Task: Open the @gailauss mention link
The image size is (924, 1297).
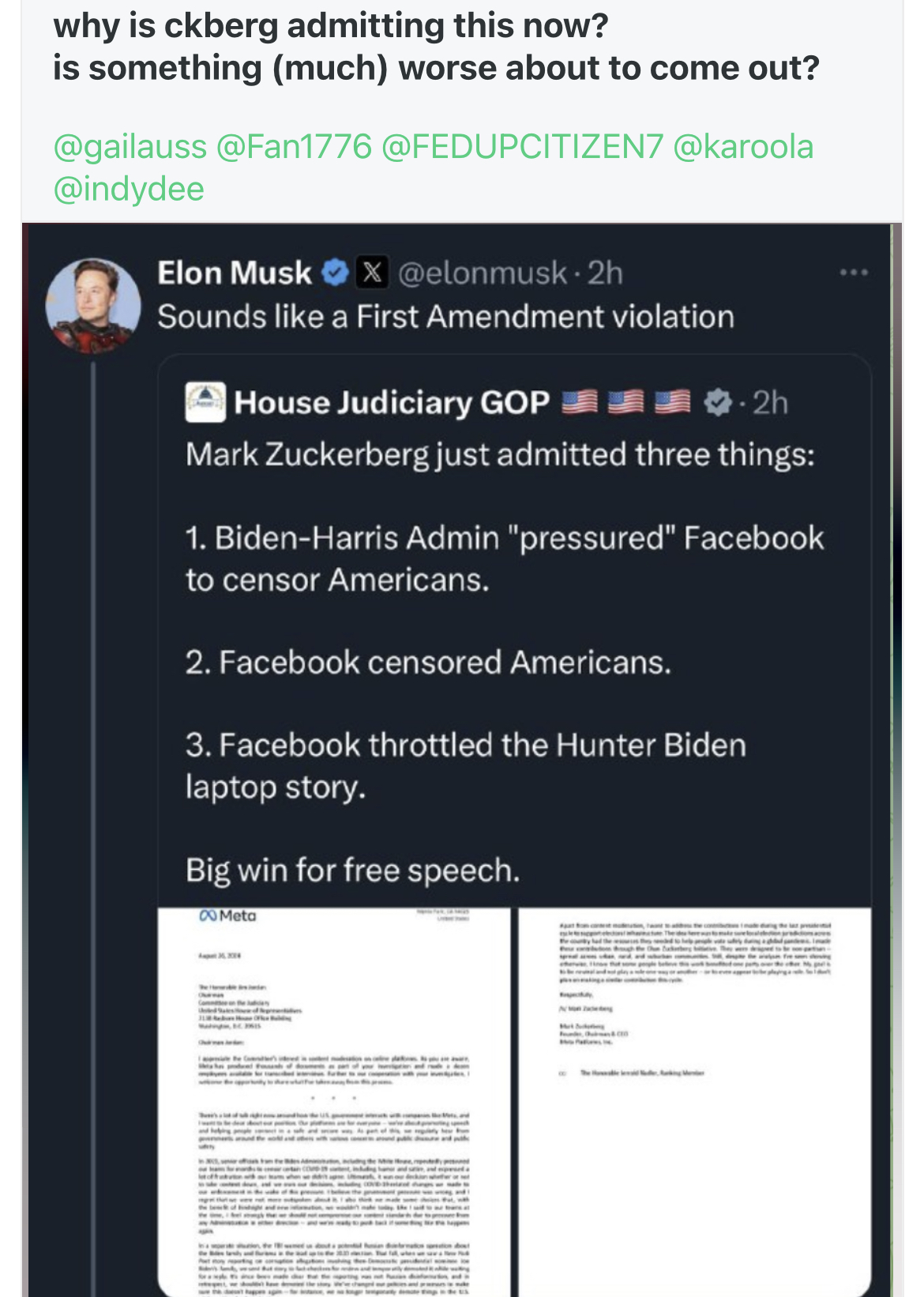Action: [130, 147]
